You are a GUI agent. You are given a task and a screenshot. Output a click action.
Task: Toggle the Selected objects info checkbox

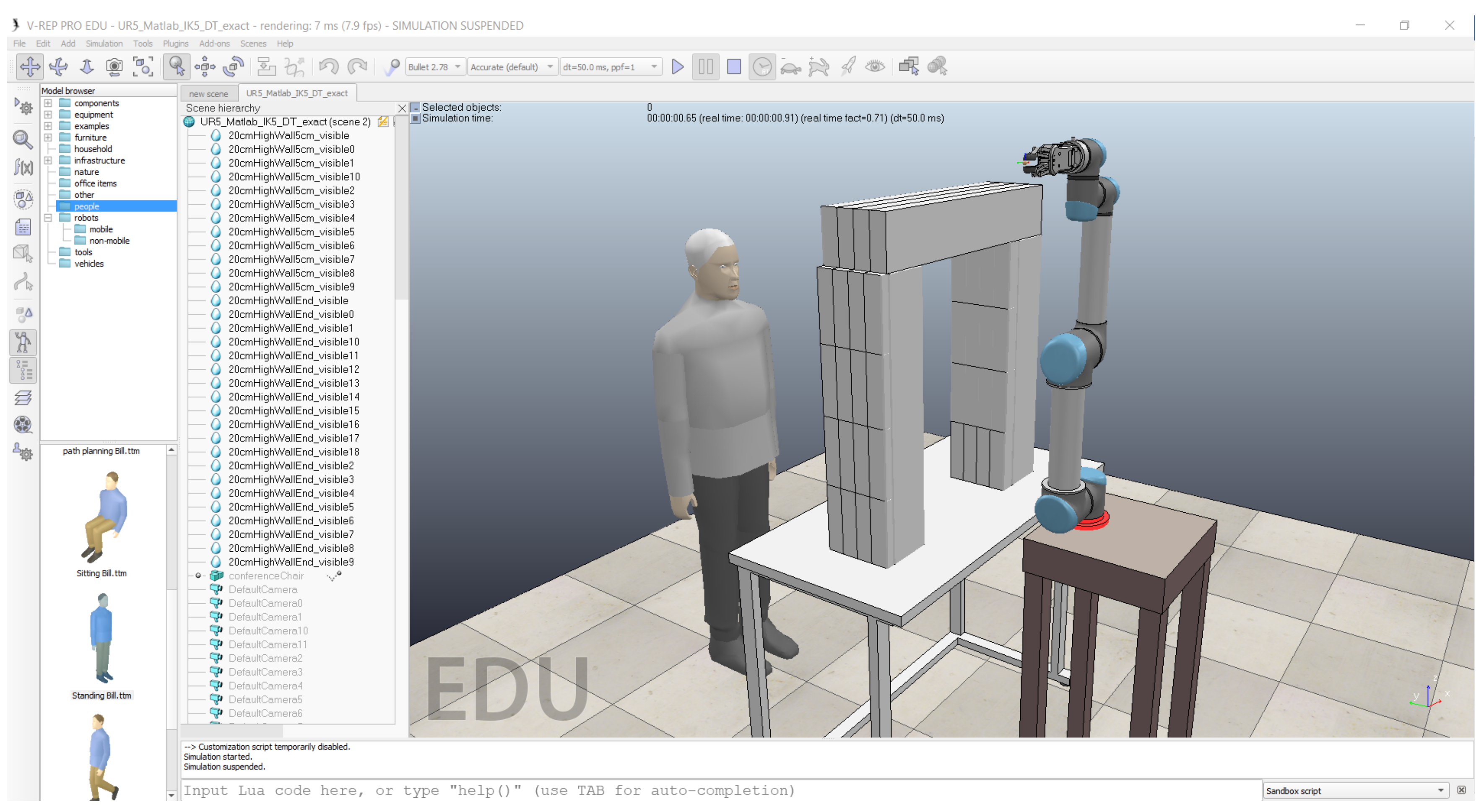pyautogui.click(x=415, y=108)
